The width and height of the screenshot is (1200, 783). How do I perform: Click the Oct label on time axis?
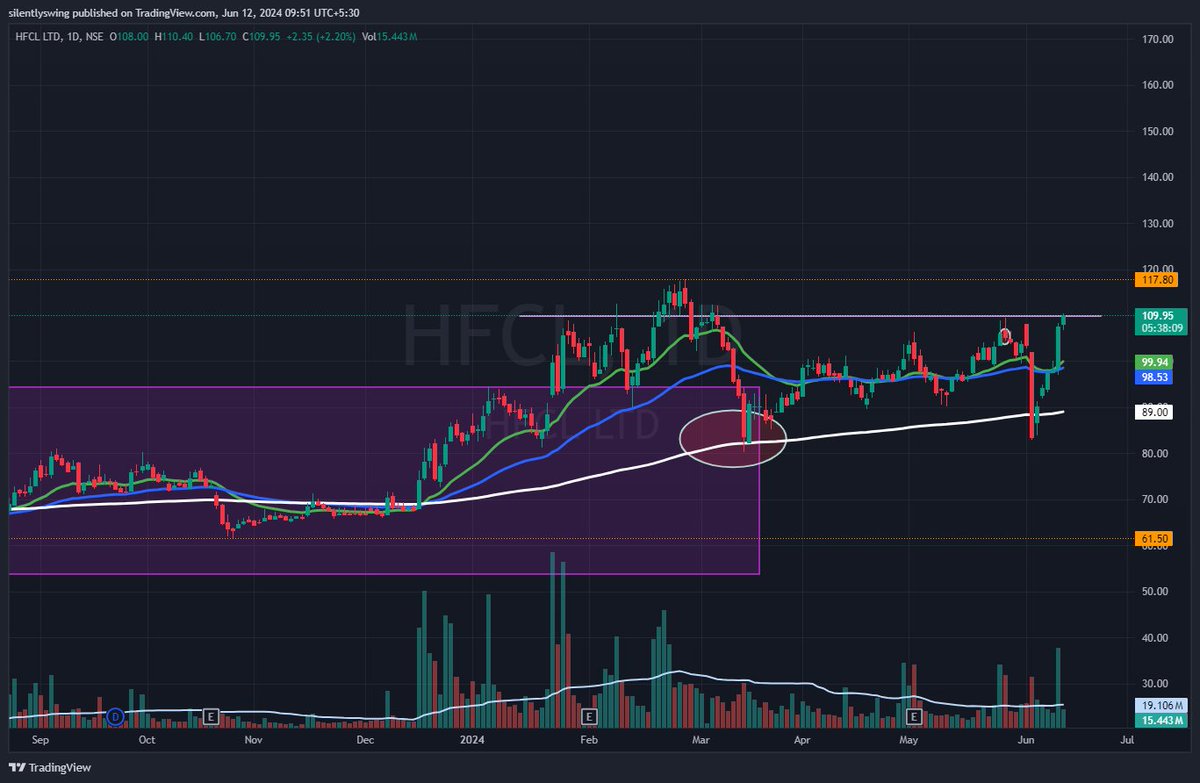(147, 741)
